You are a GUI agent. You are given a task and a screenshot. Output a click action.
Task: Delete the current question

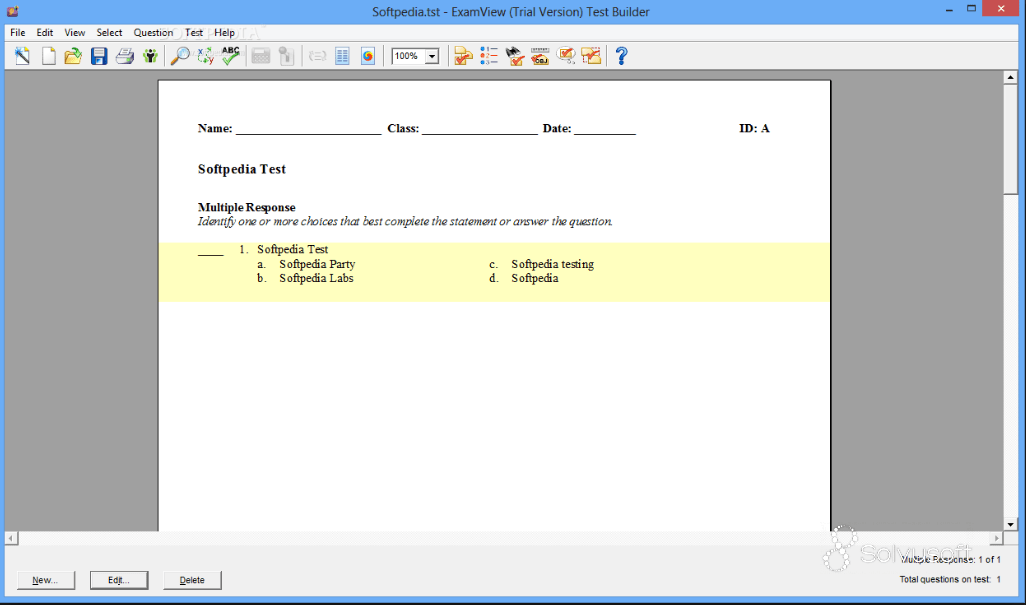(192, 580)
